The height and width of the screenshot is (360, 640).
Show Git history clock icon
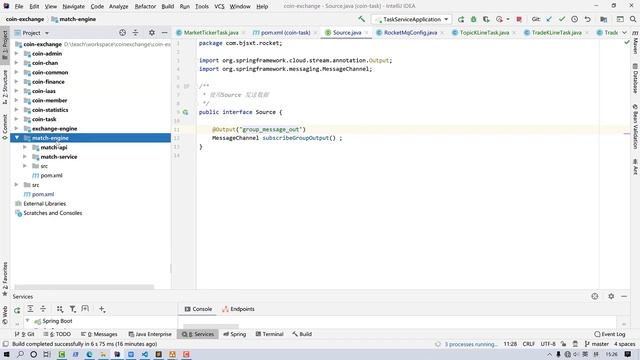574,19
